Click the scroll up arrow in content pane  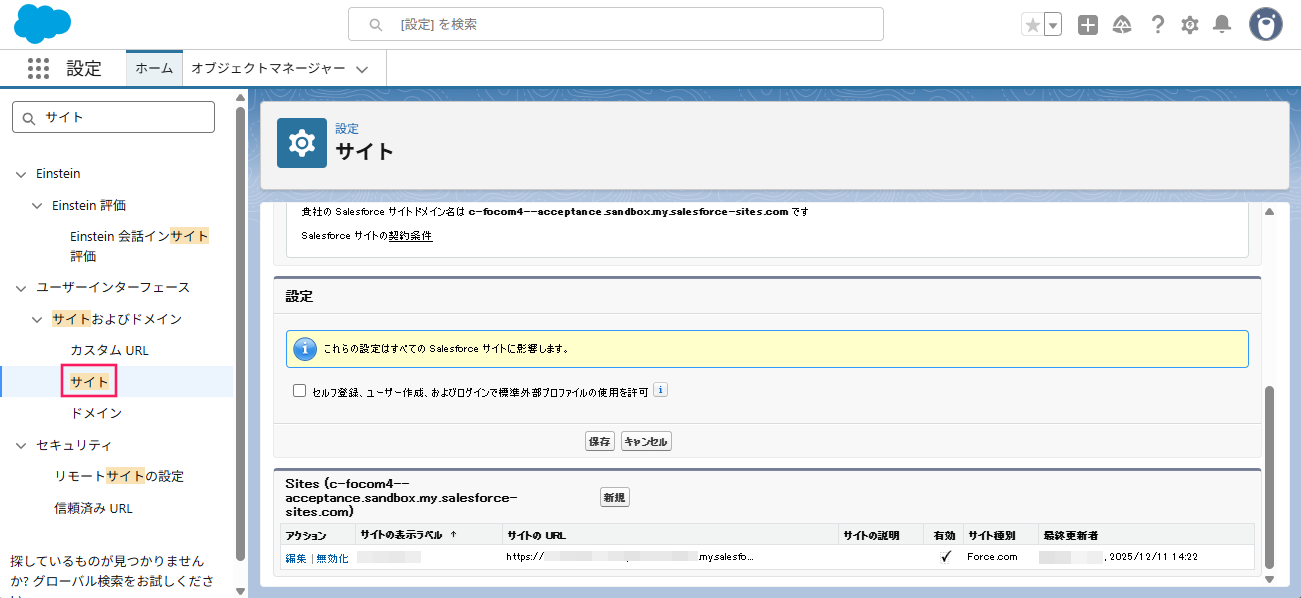1270,211
